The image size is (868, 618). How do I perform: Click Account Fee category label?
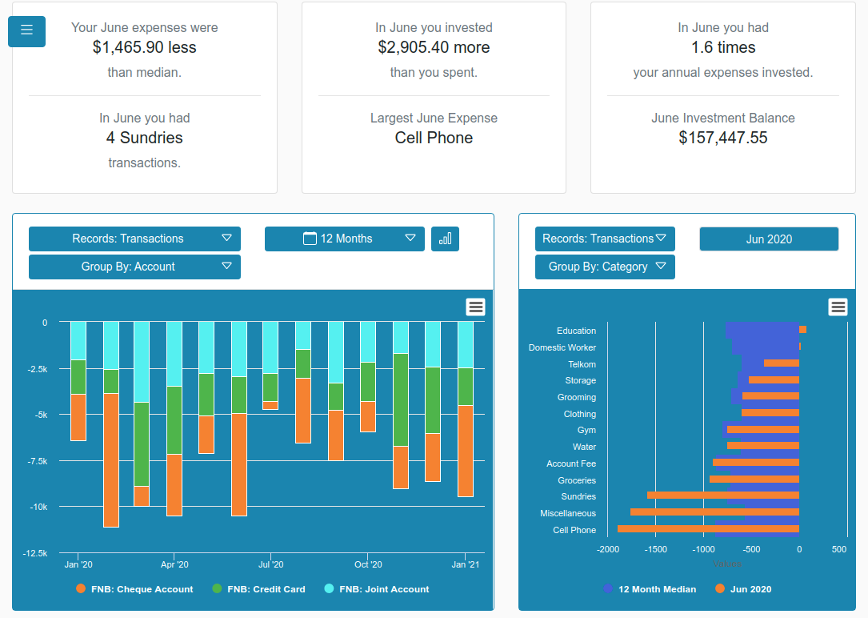(x=571, y=464)
